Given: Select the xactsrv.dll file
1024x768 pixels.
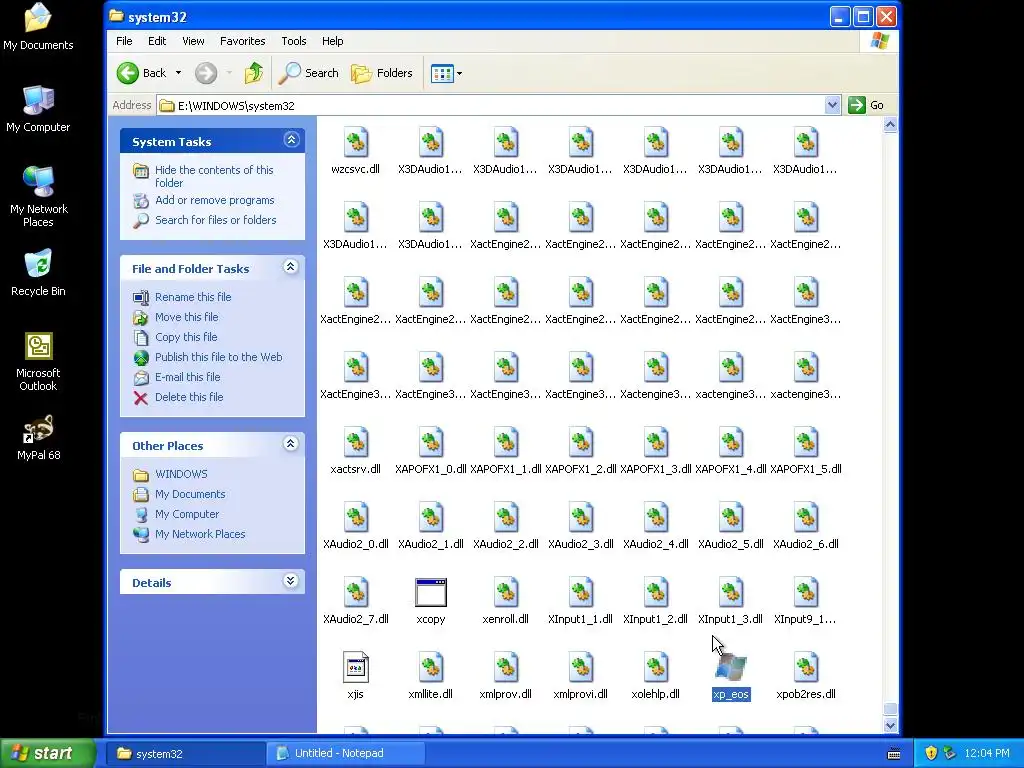Looking at the screenshot, I should 356,442.
